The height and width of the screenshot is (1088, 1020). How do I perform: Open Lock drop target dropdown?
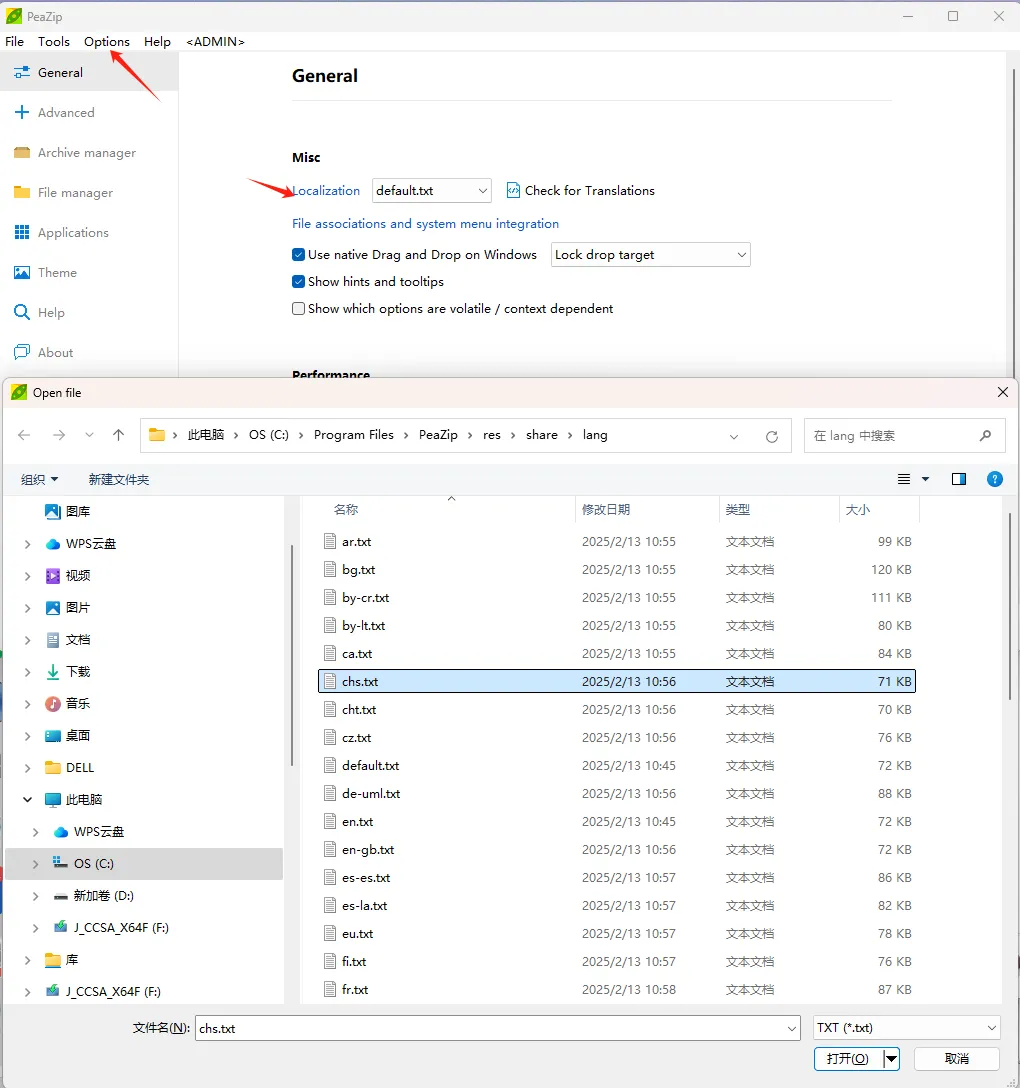(x=650, y=255)
